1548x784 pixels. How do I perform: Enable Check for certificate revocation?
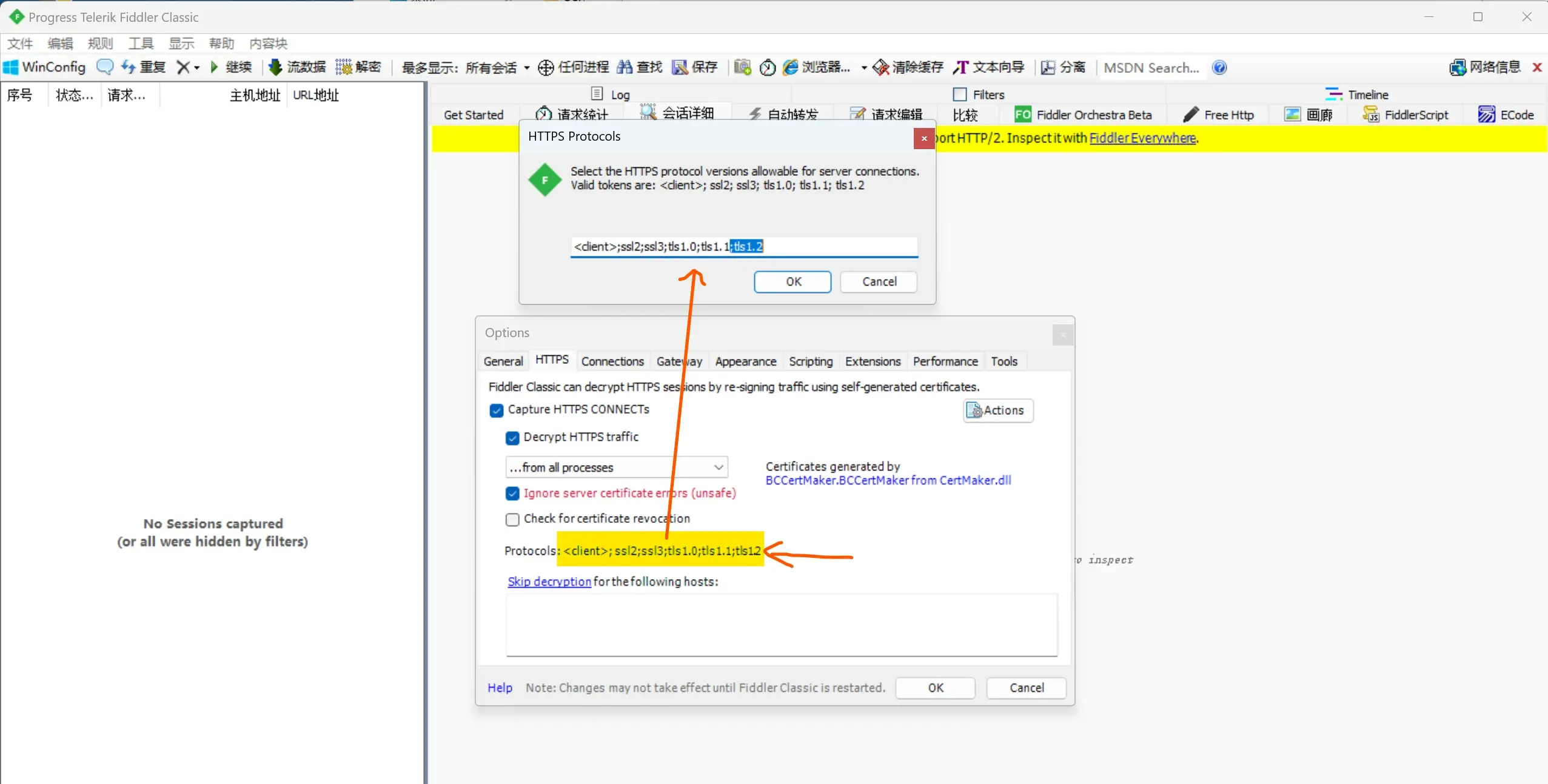512,520
